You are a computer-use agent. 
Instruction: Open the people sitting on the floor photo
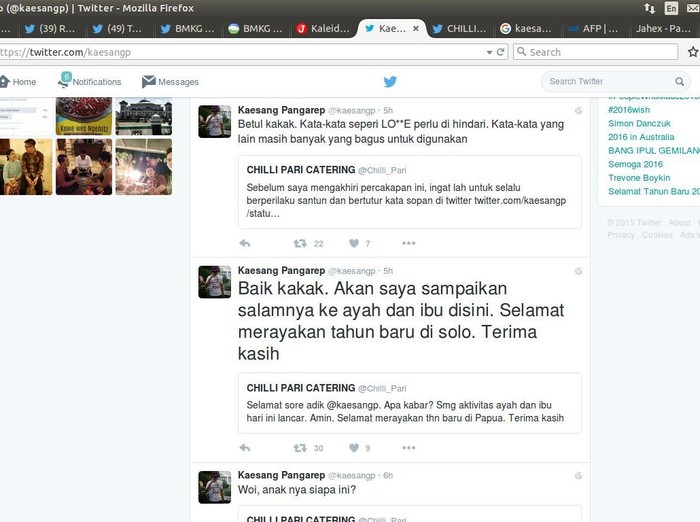pos(84,167)
